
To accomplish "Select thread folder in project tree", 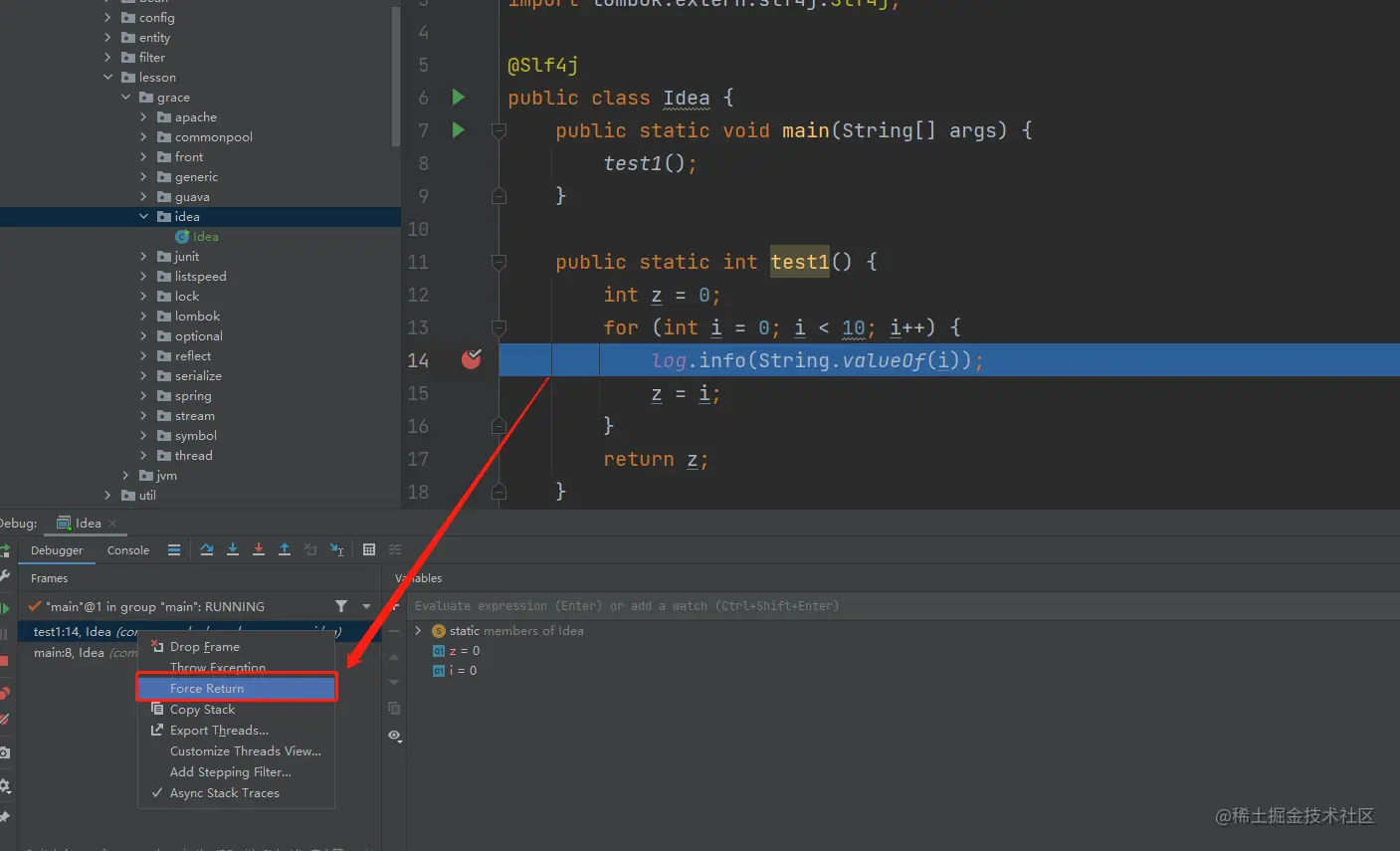I will pos(193,456).
